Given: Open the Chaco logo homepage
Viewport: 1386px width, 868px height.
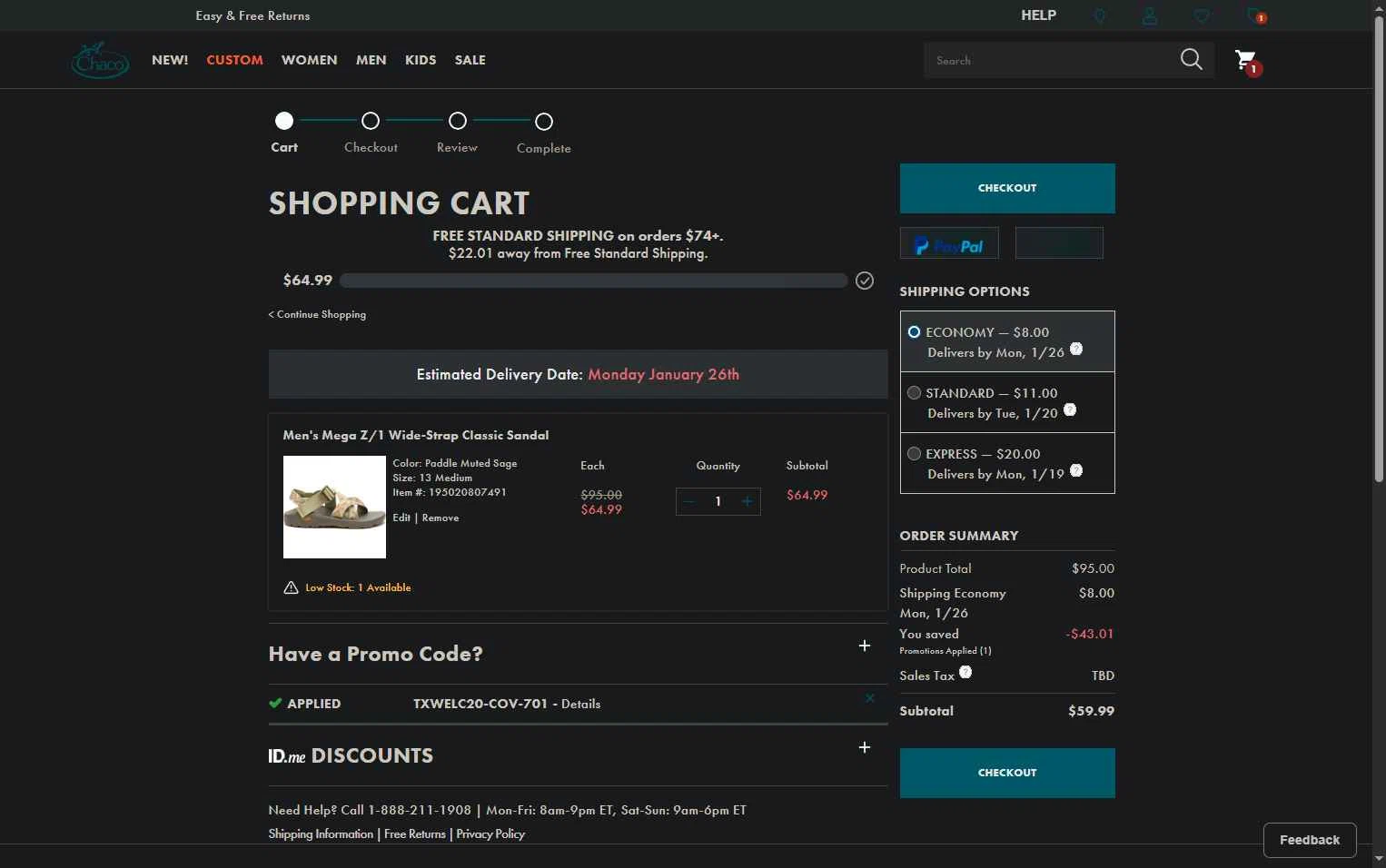Looking at the screenshot, I should click(x=100, y=60).
